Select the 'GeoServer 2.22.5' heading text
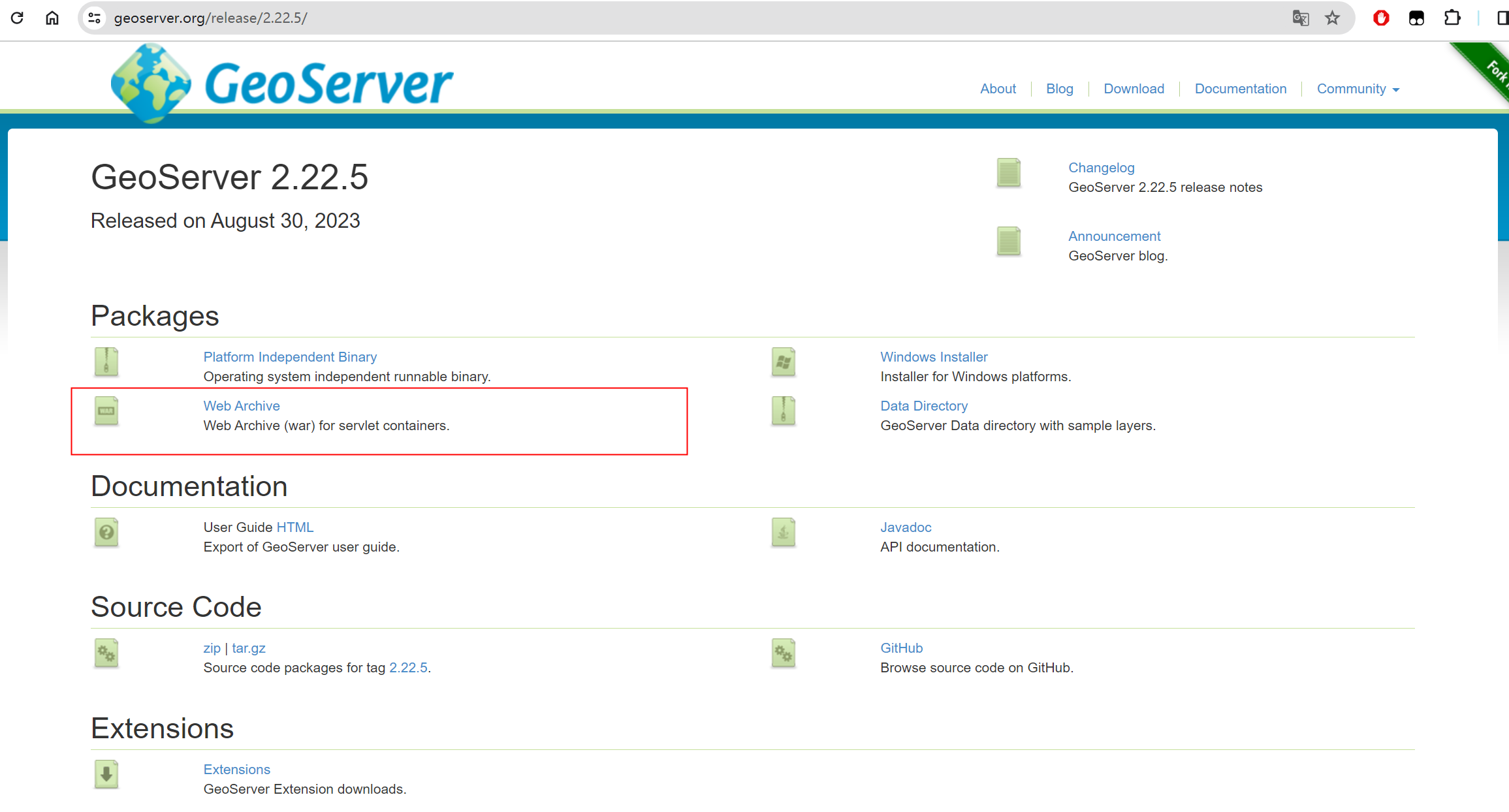 pyautogui.click(x=229, y=177)
